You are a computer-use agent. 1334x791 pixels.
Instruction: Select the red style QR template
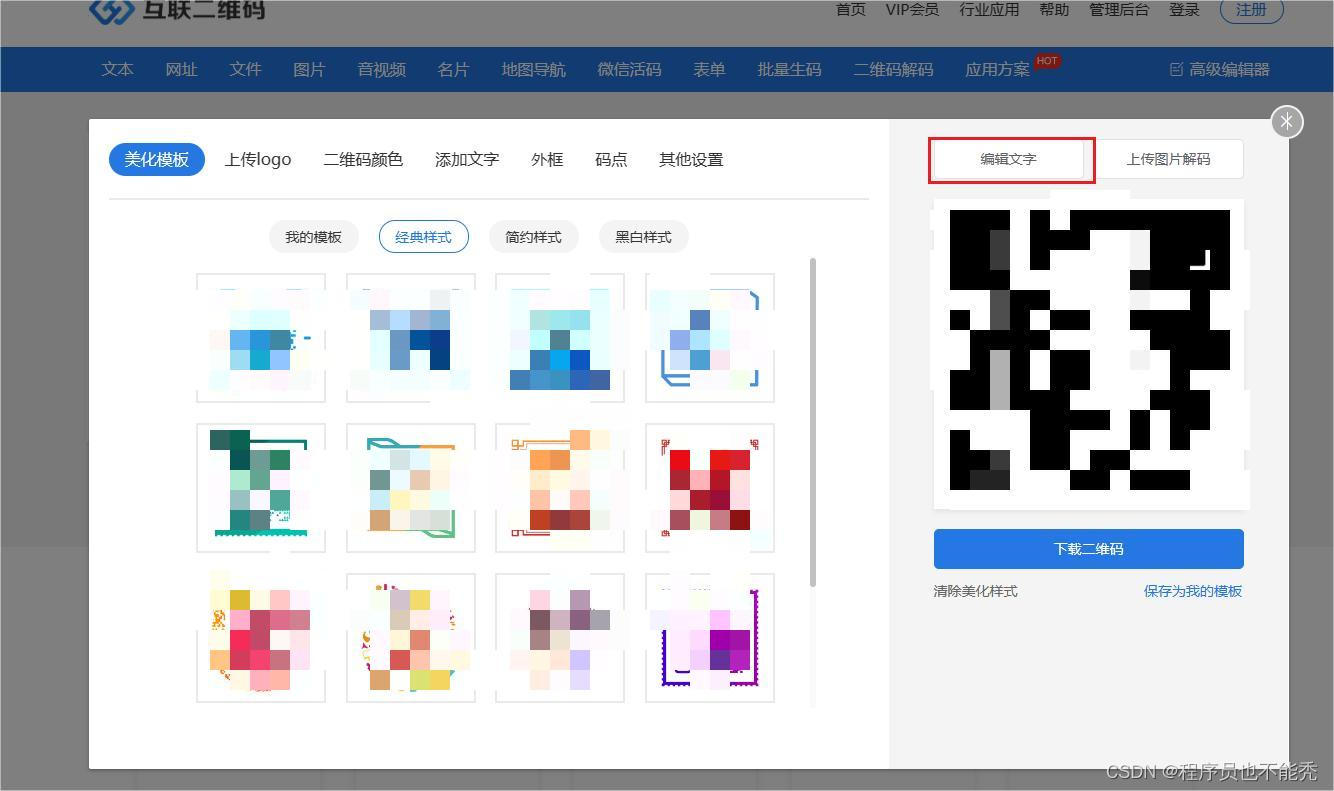tap(709, 487)
